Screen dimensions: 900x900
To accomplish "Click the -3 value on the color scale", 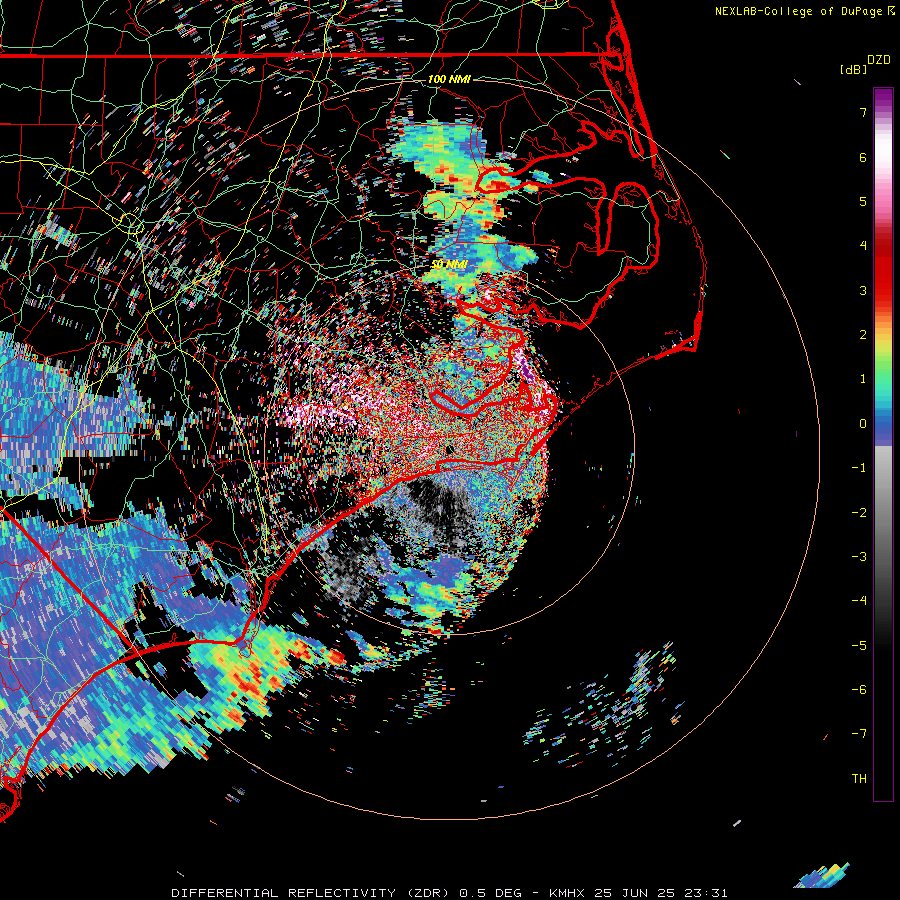I will click(x=859, y=557).
